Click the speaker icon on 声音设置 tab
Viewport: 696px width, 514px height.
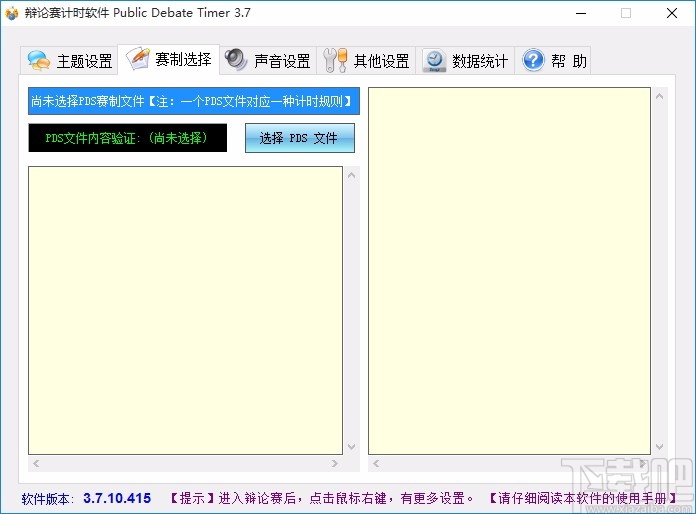(x=236, y=59)
